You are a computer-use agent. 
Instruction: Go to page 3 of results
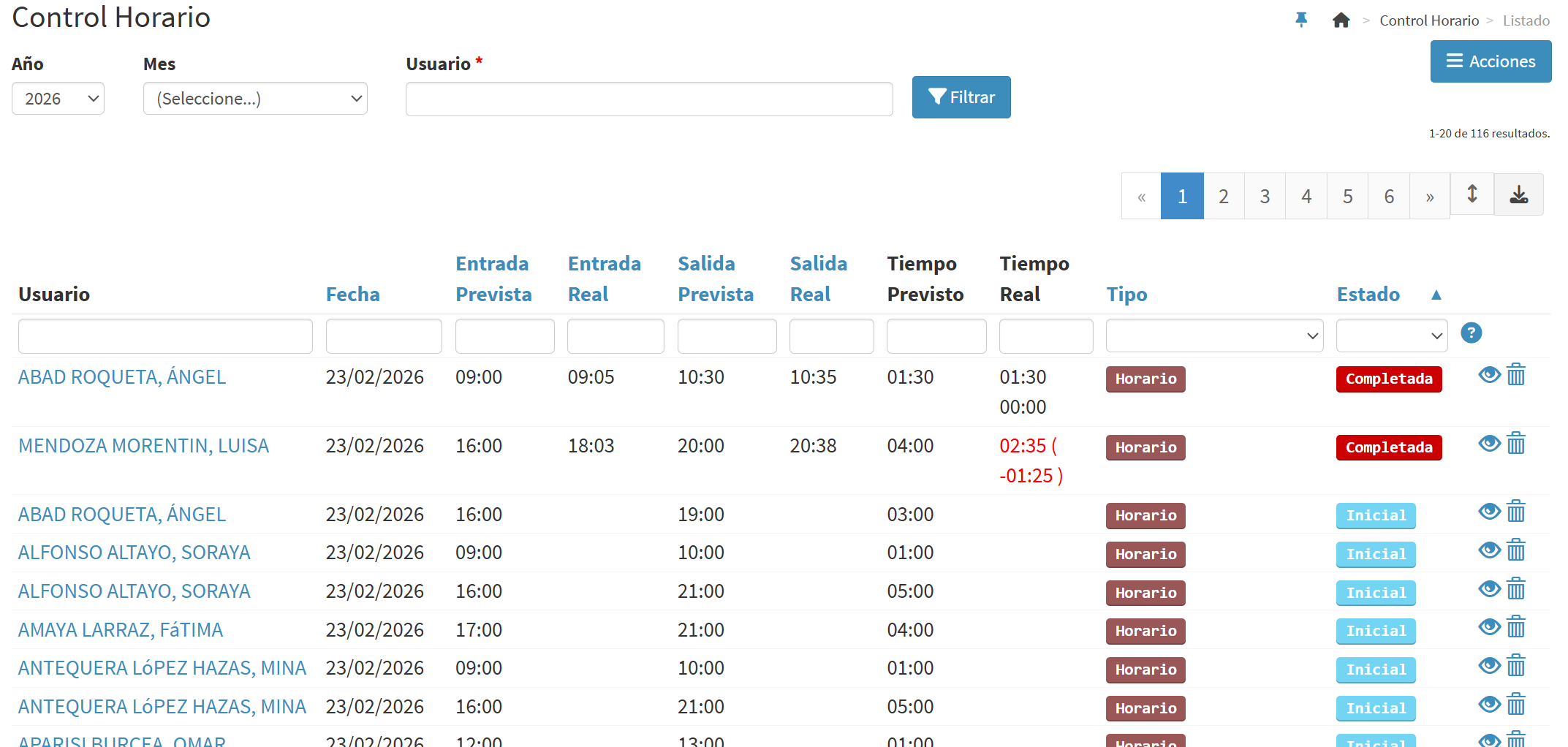(x=1265, y=196)
